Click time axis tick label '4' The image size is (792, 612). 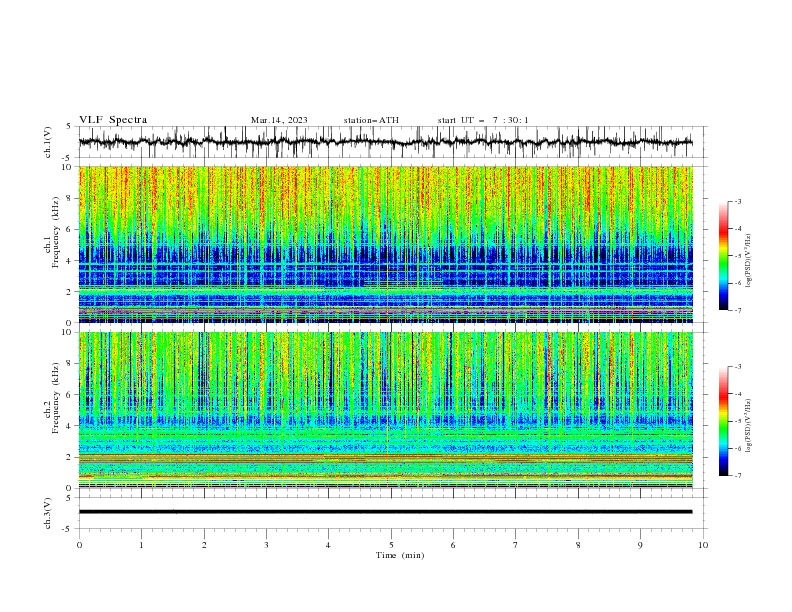coord(328,545)
